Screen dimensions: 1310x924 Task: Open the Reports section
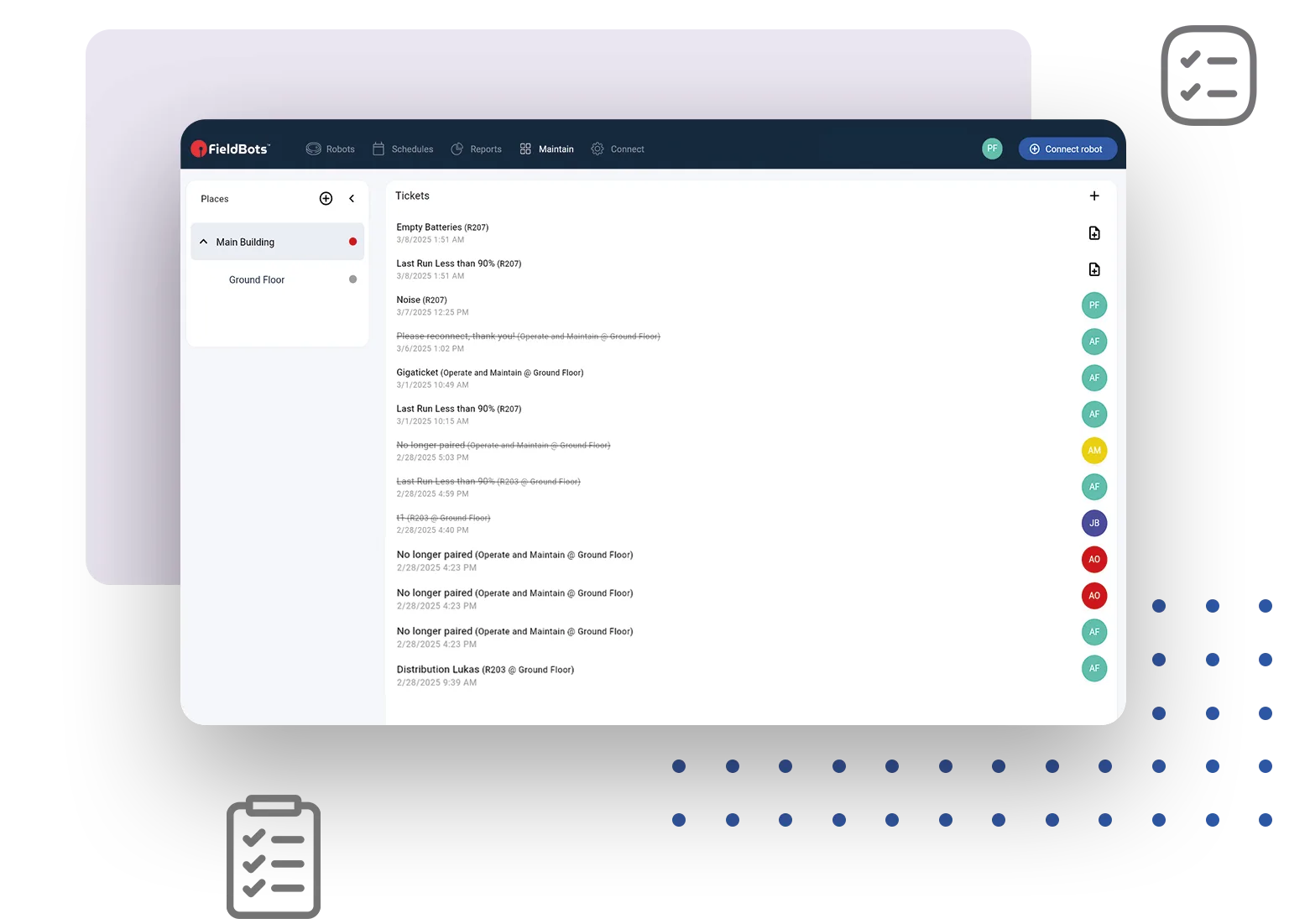pos(476,149)
